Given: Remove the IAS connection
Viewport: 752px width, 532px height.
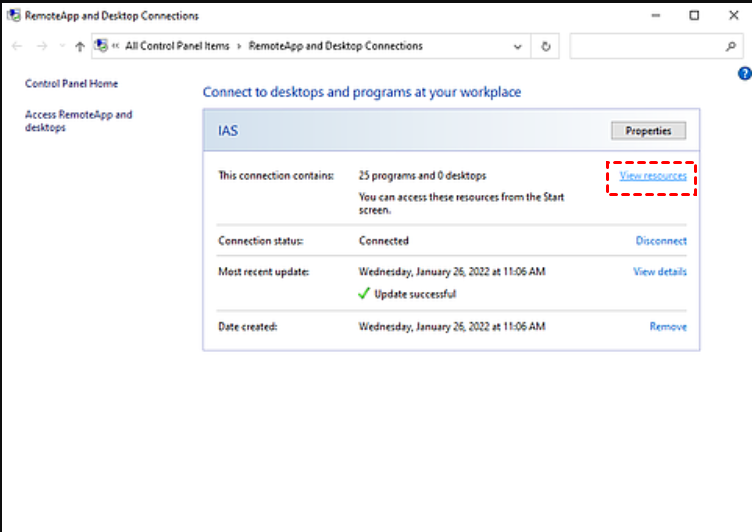Looking at the screenshot, I should 668,327.
